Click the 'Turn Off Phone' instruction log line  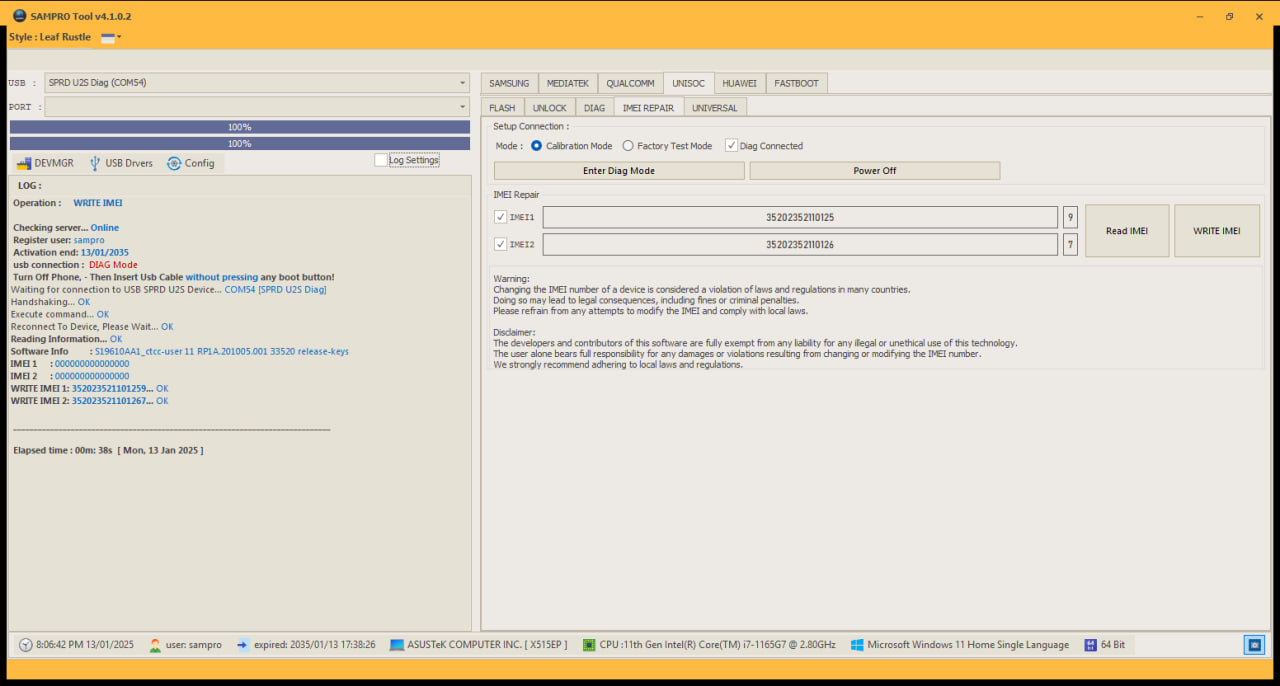174,277
